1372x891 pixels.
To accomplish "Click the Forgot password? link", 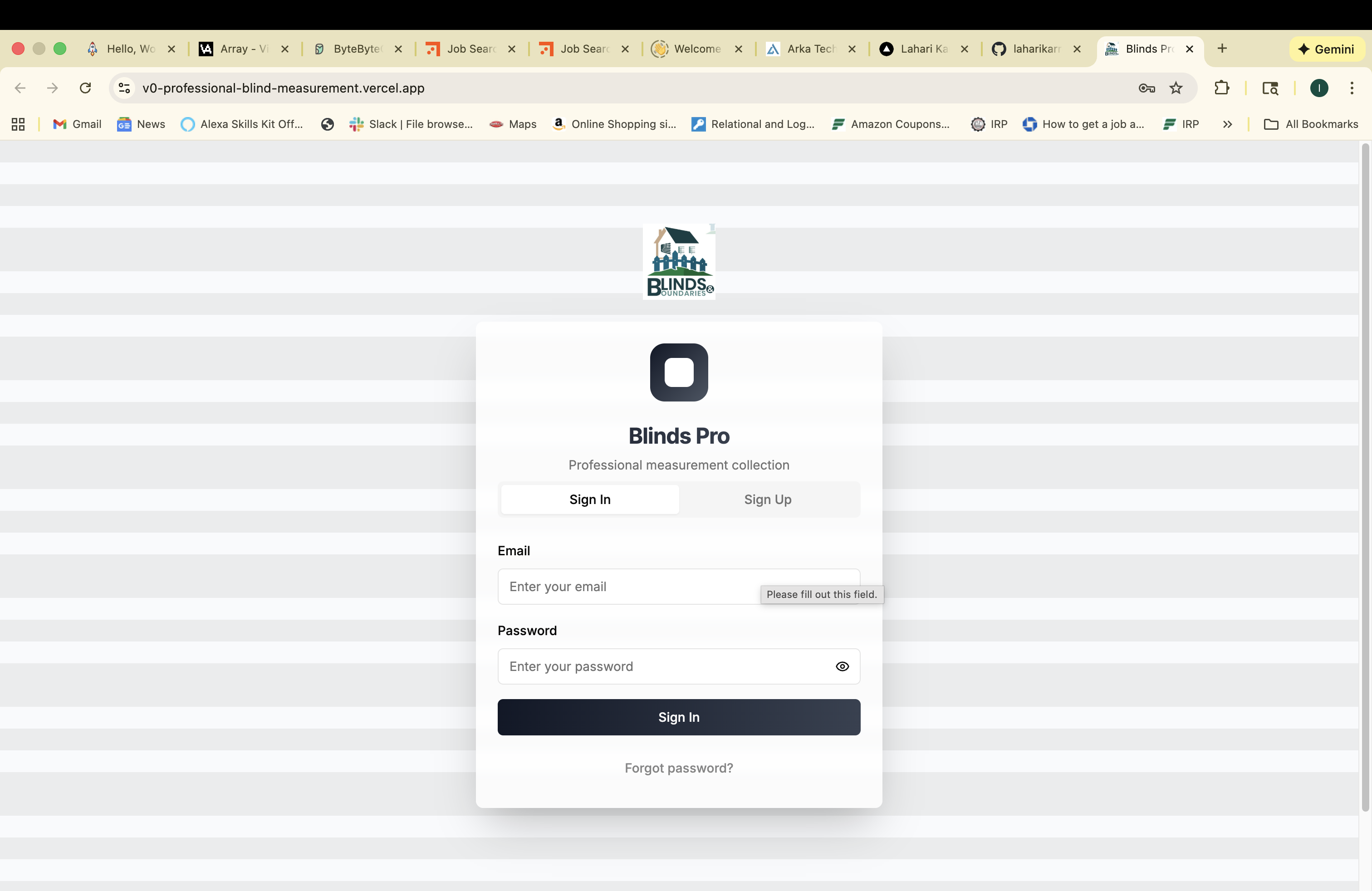I will coord(679,768).
